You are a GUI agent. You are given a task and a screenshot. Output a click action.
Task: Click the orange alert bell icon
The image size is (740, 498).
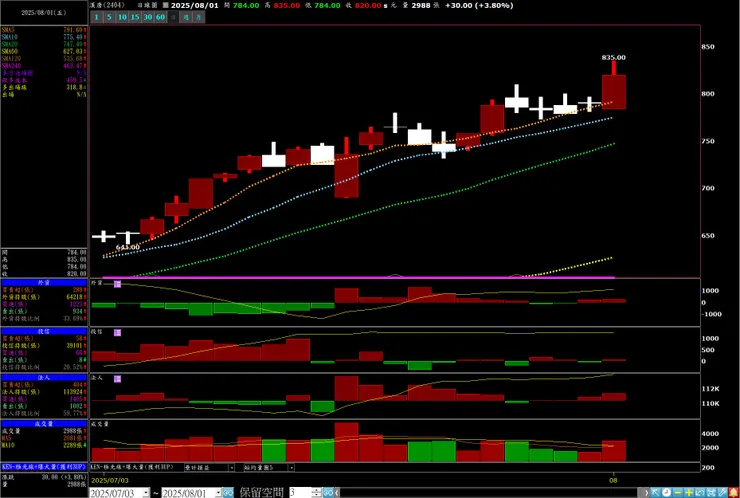pos(734,493)
